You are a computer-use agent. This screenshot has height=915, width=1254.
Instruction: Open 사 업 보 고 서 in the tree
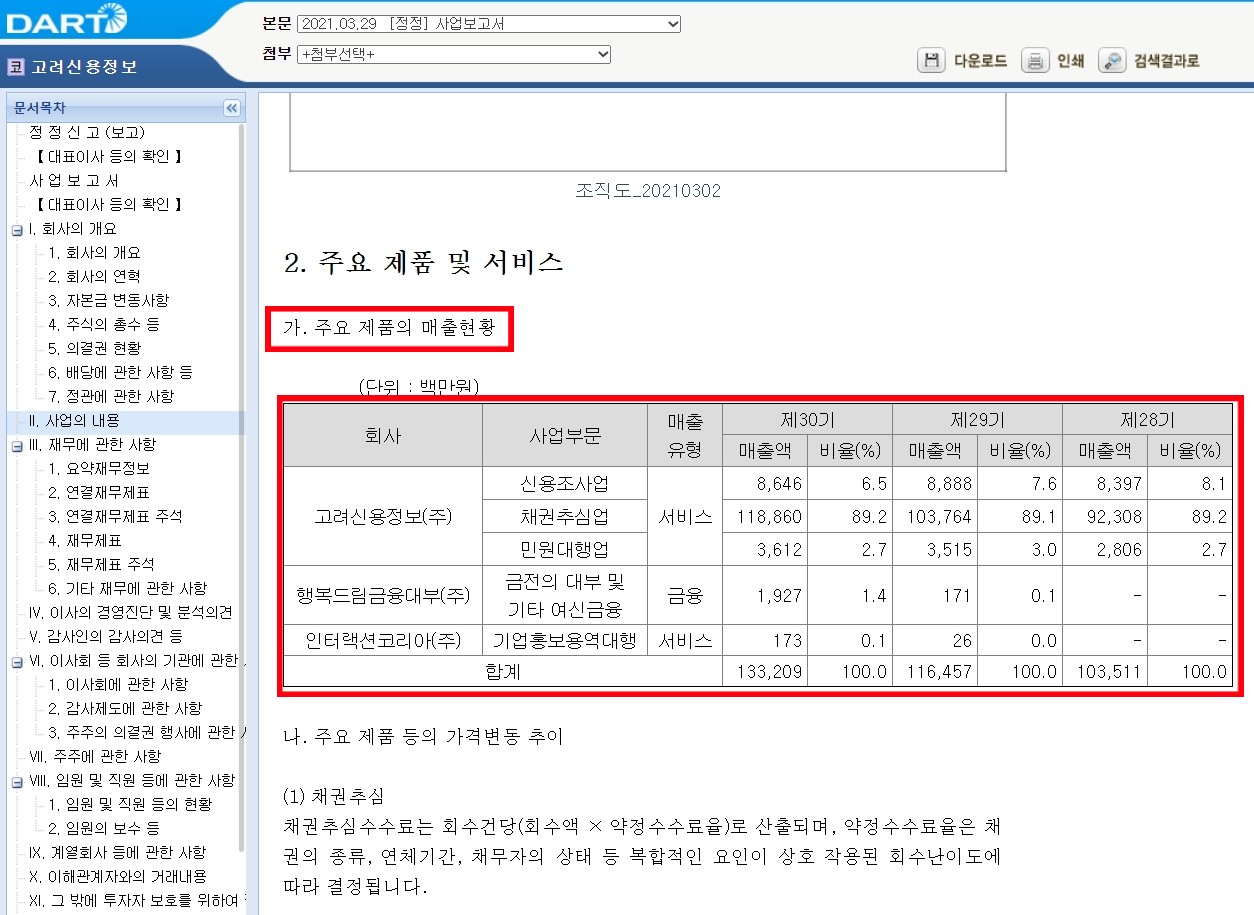(74, 180)
